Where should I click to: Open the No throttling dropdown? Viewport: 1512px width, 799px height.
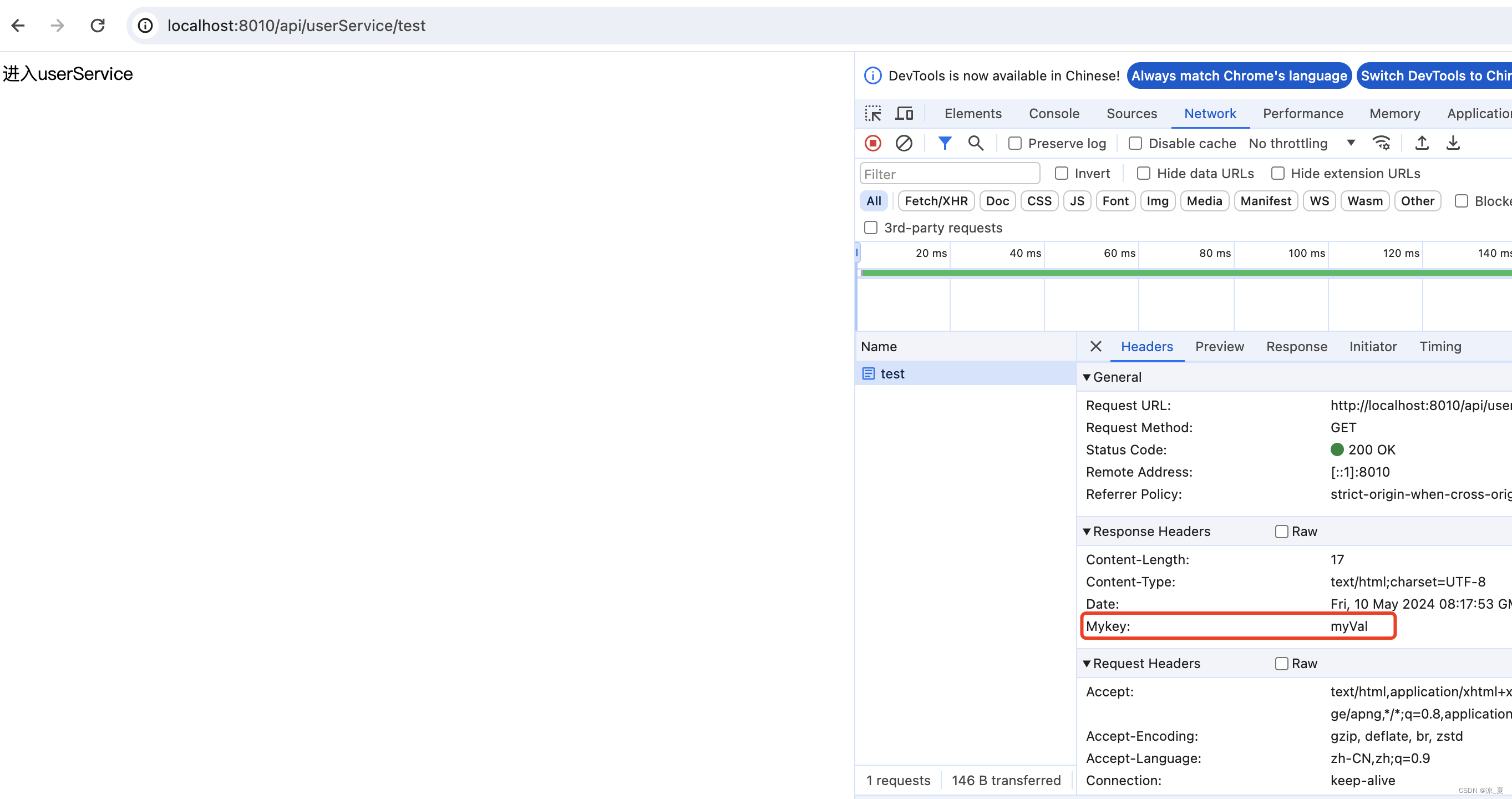coord(1302,144)
